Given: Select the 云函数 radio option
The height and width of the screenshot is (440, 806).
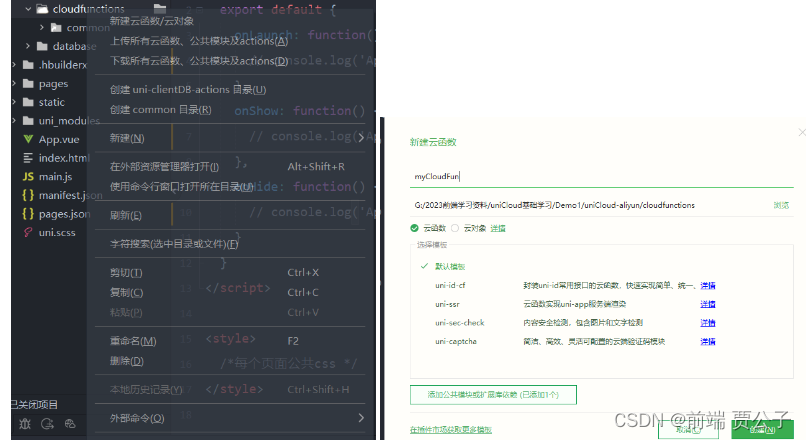Looking at the screenshot, I should 414,228.
